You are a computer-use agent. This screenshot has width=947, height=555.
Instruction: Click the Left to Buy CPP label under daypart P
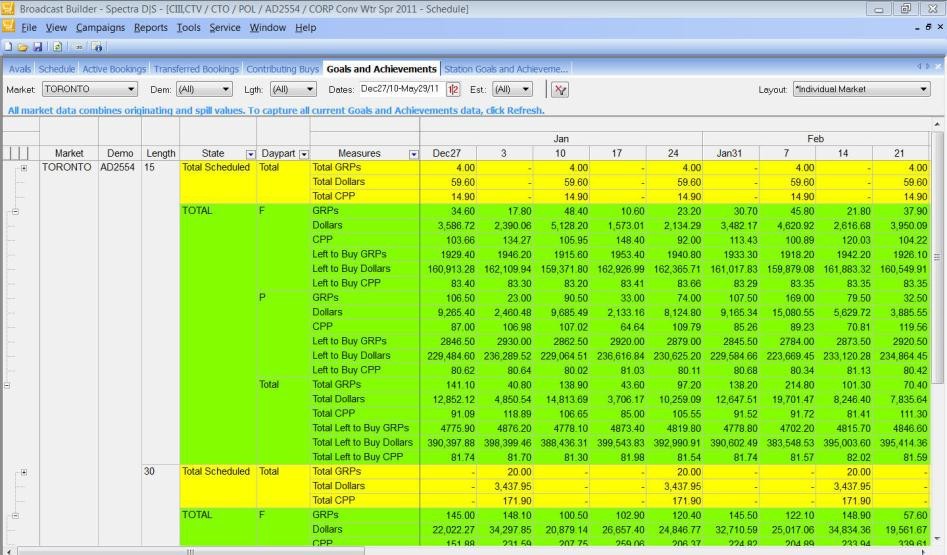point(346,370)
